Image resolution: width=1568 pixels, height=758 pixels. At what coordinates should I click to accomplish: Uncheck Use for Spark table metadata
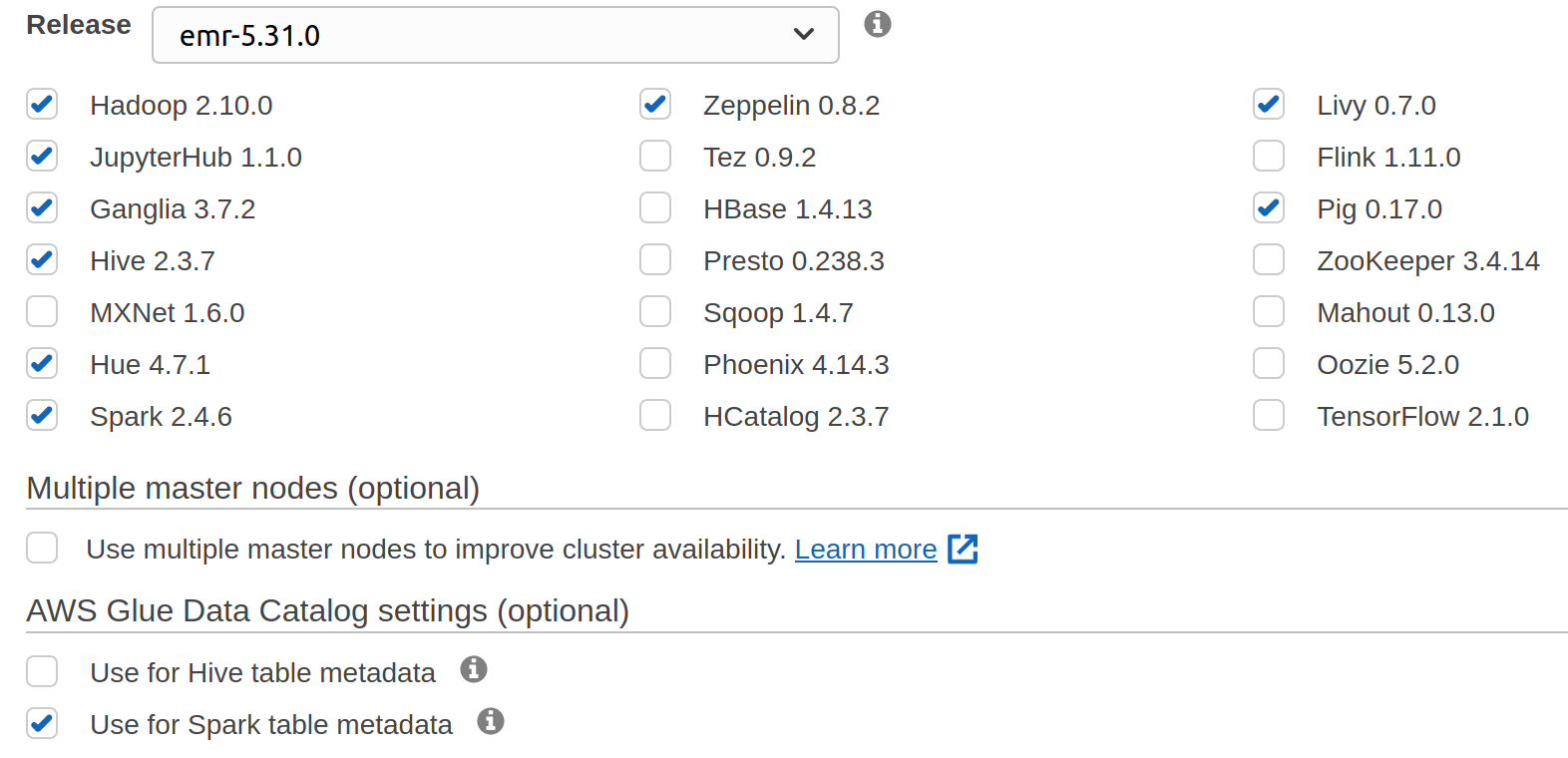42,724
